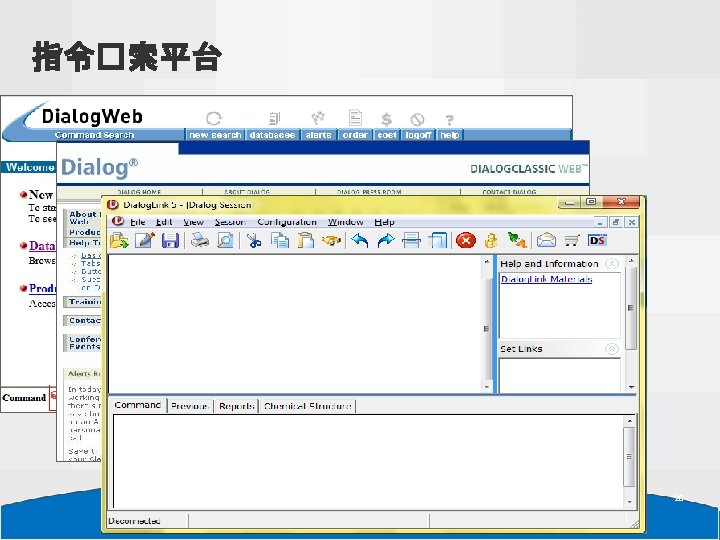The width and height of the screenshot is (720, 540).
Task: Open the DialogLink Materials link
Action: coord(546,279)
